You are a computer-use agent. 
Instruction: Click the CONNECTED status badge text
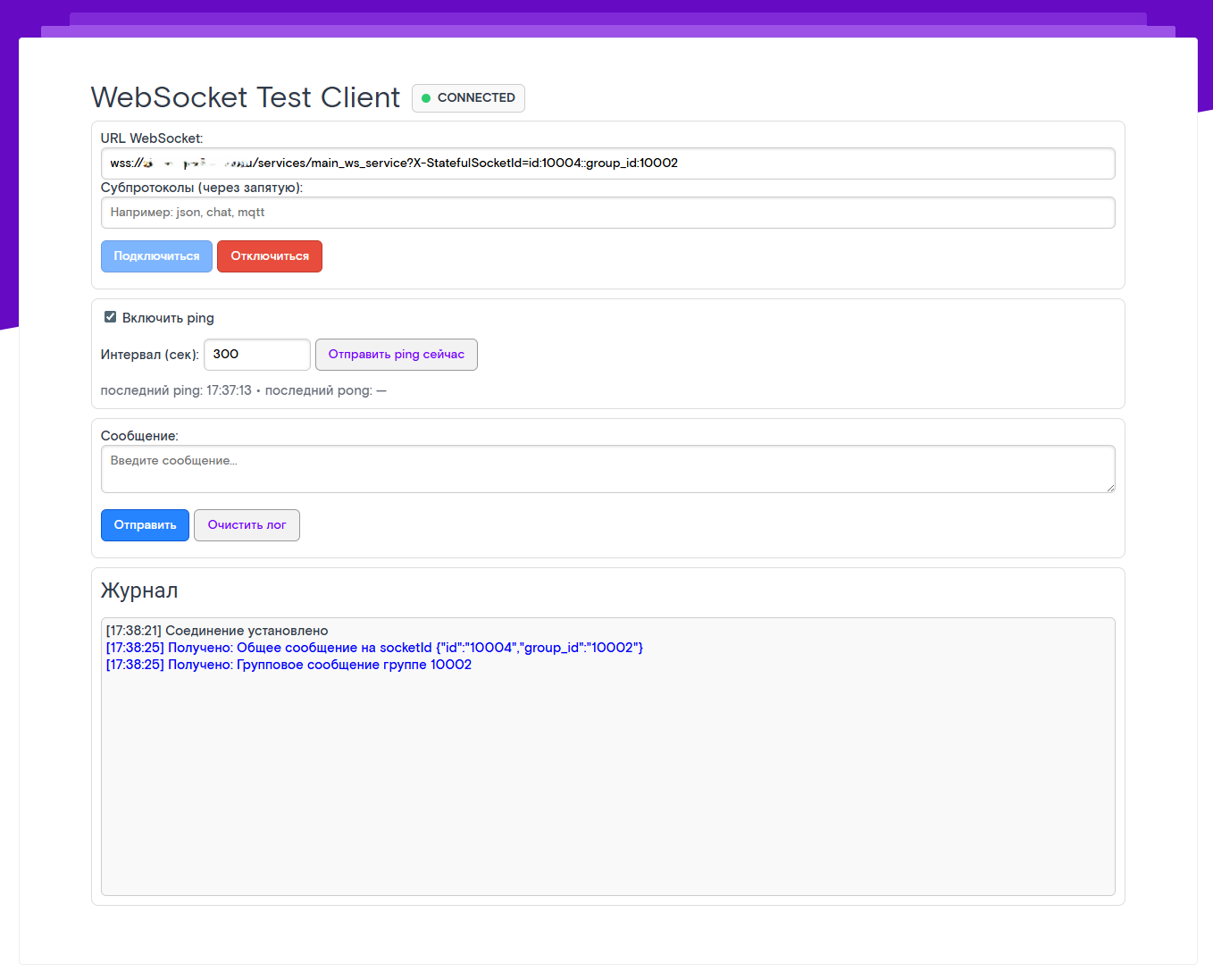(475, 98)
